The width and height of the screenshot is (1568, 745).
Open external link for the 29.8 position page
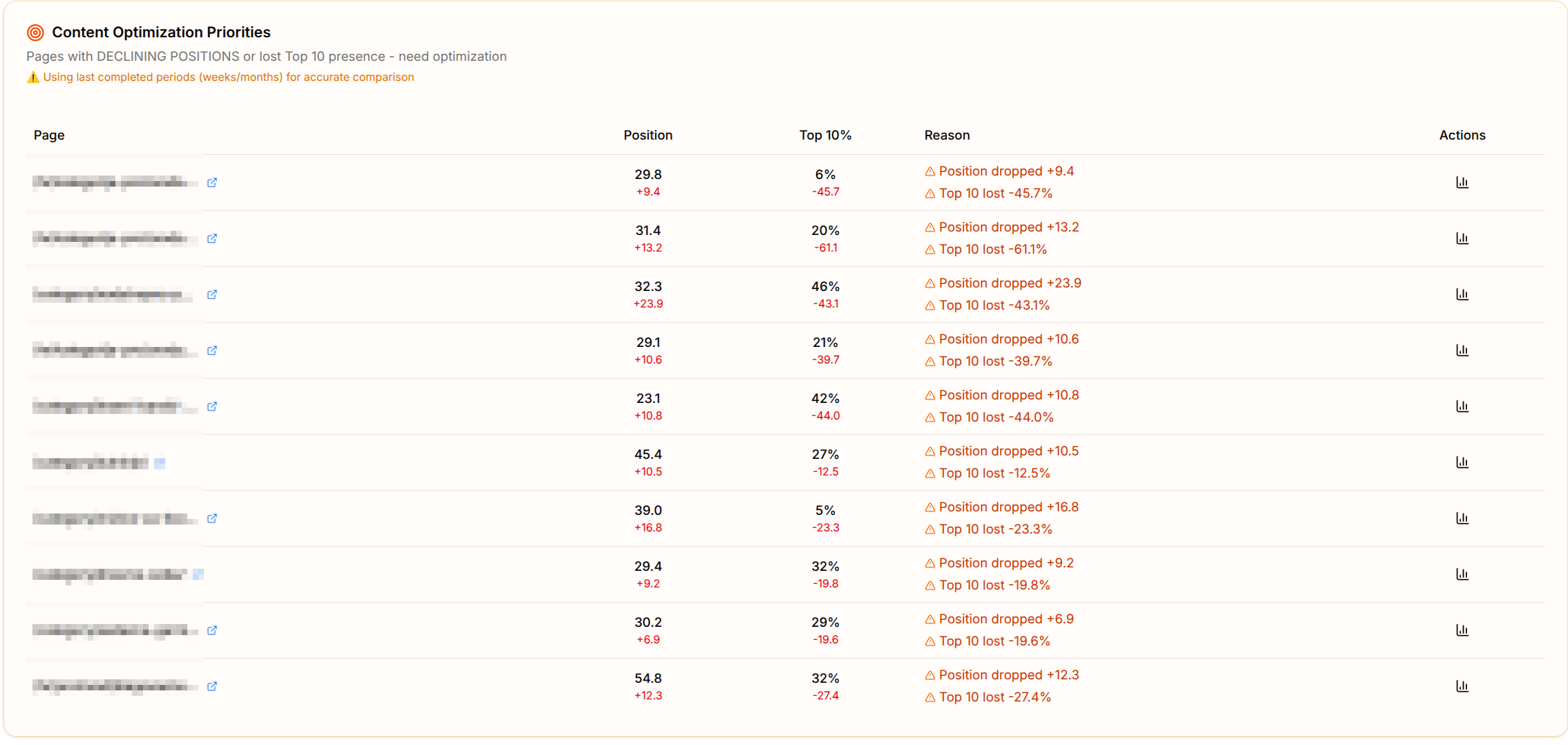click(x=212, y=182)
